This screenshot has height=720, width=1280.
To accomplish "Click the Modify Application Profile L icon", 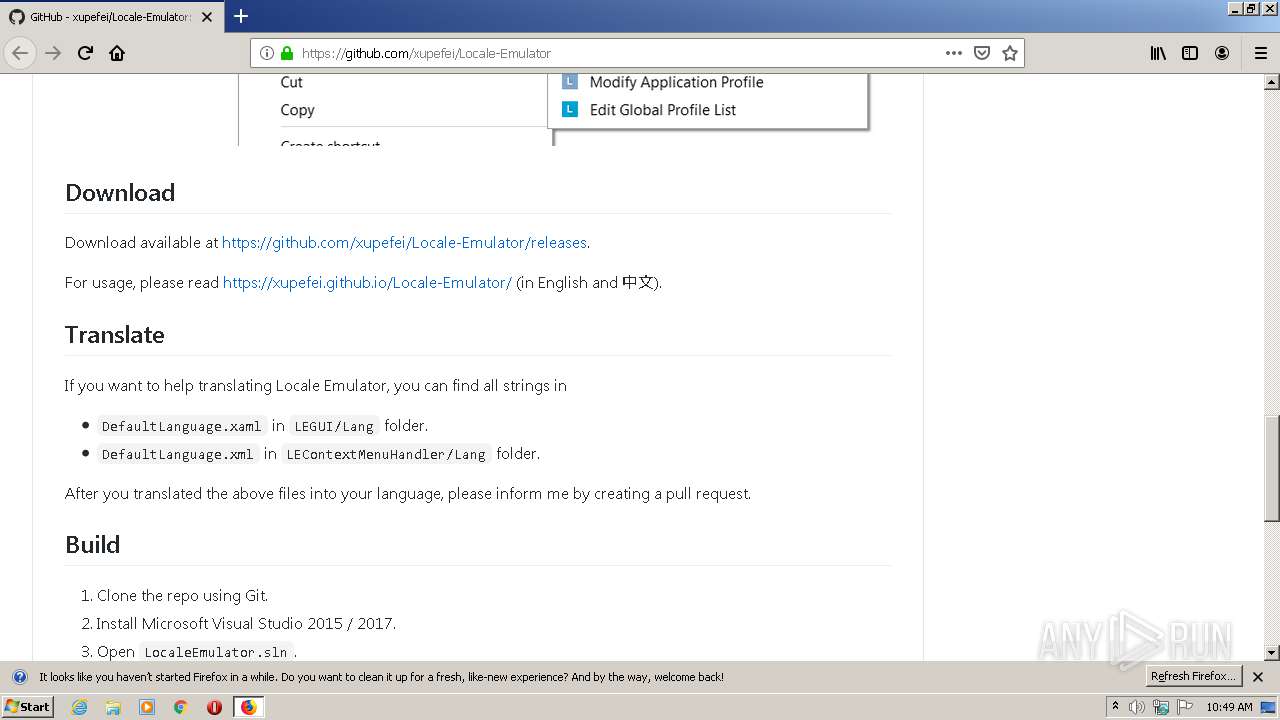I will 570,82.
